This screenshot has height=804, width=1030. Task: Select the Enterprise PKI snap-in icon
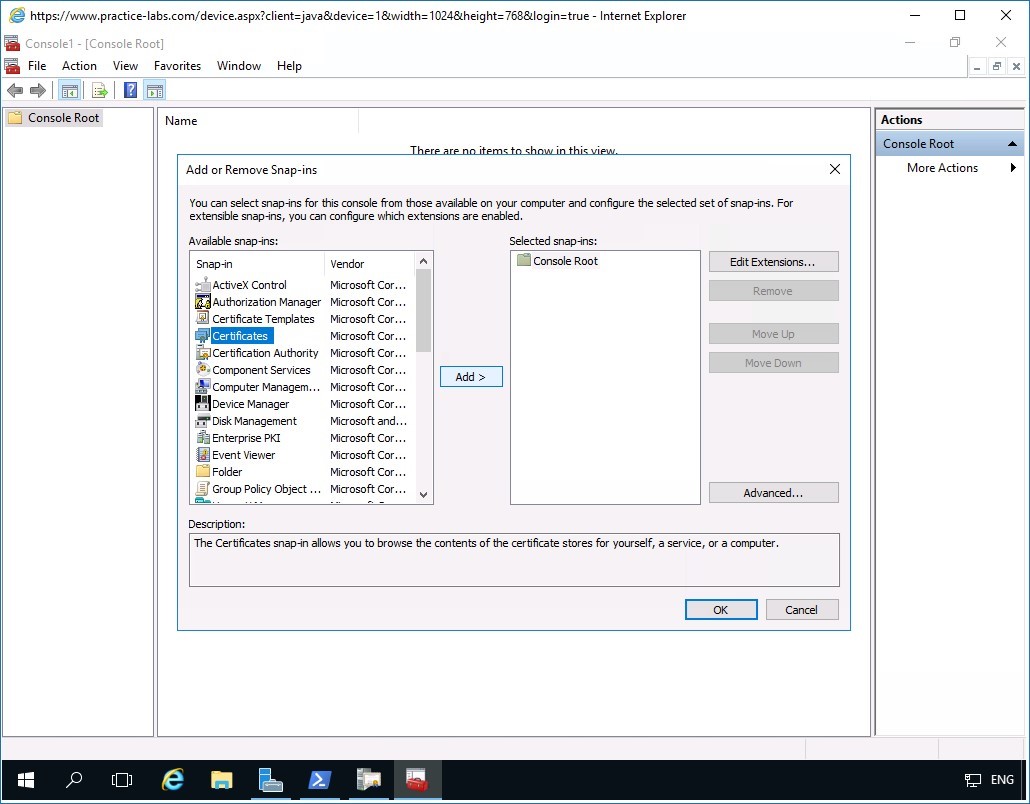pyautogui.click(x=202, y=437)
